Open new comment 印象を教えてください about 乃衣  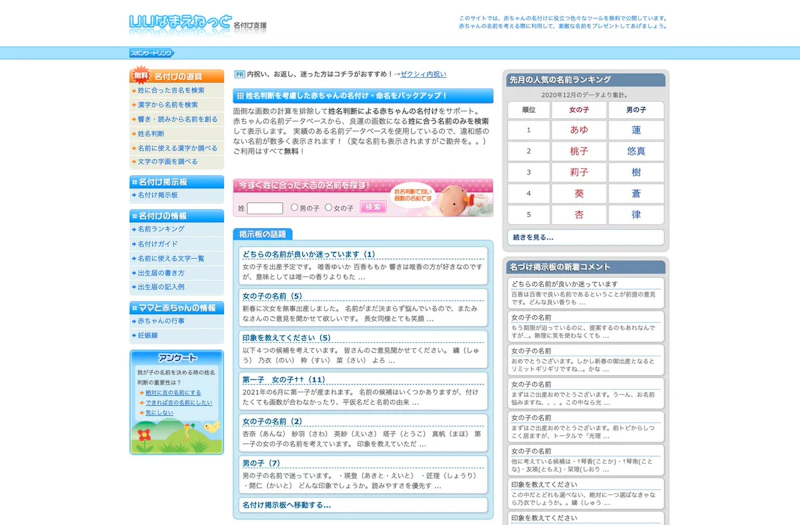click(x=586, y=493)
